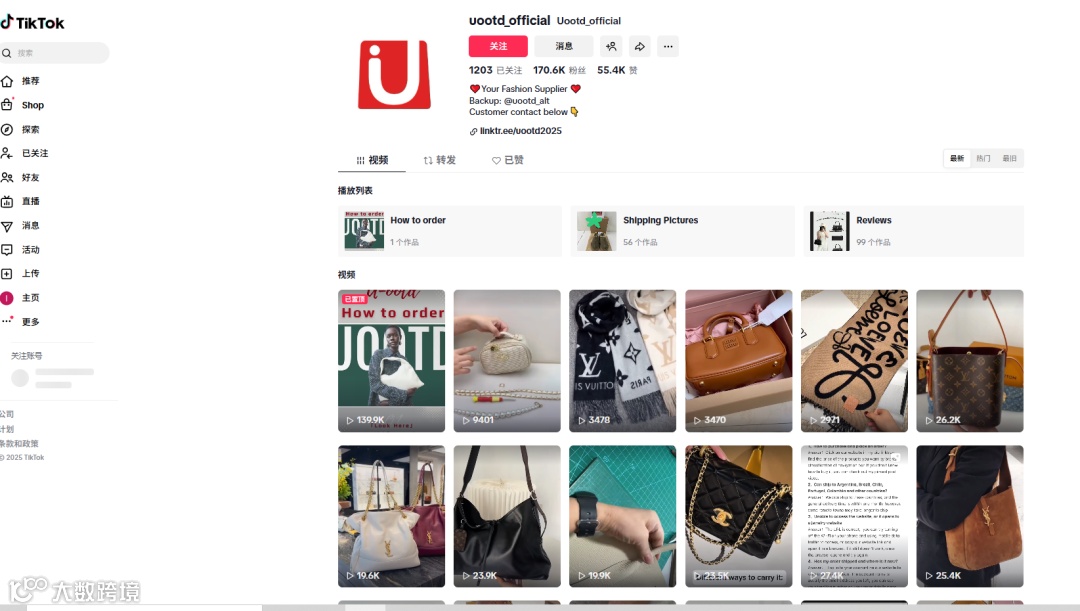Switch to the Liked tab
Screen dimensions: 1080x611
click(x=508, y=160)
